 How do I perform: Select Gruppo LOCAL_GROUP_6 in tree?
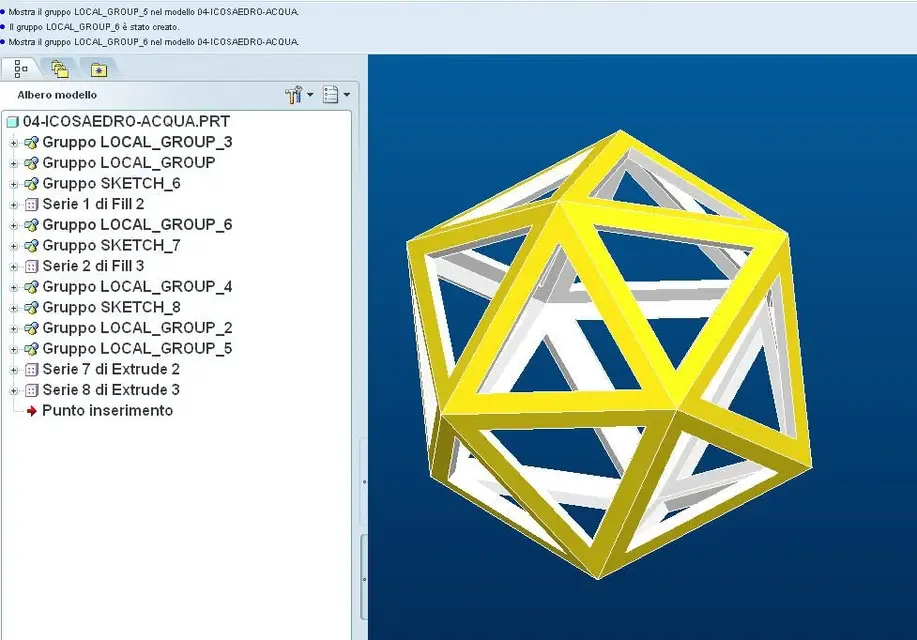click(x=137, y=225)
